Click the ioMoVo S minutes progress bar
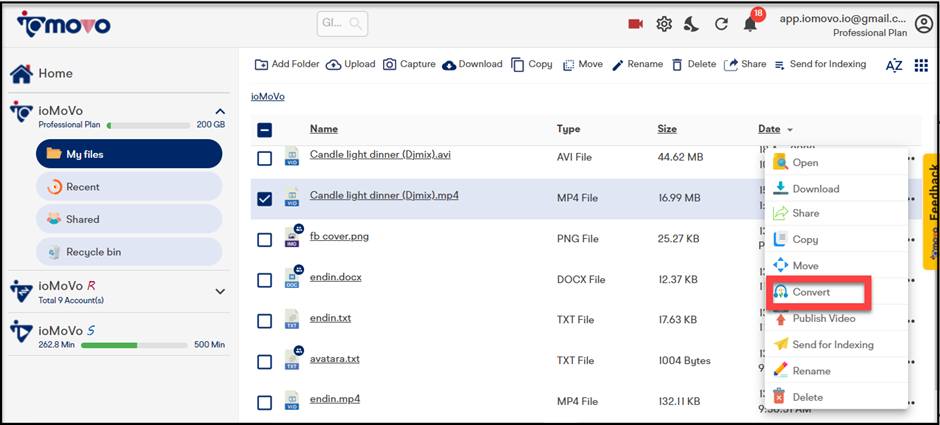This screenshot has width=940, height=425. (134, 345)
